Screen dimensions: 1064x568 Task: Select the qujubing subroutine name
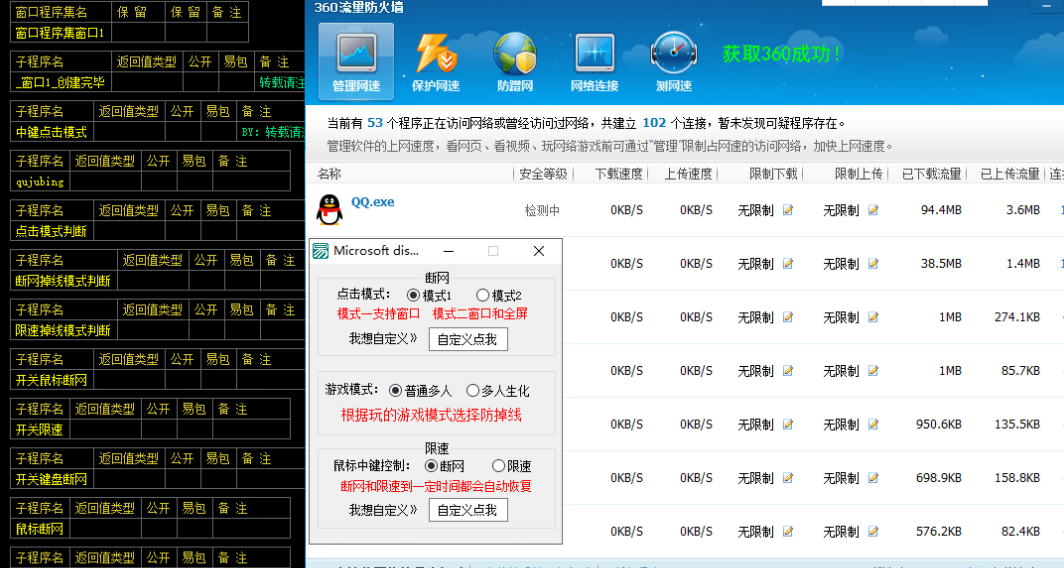coord(40,181)
